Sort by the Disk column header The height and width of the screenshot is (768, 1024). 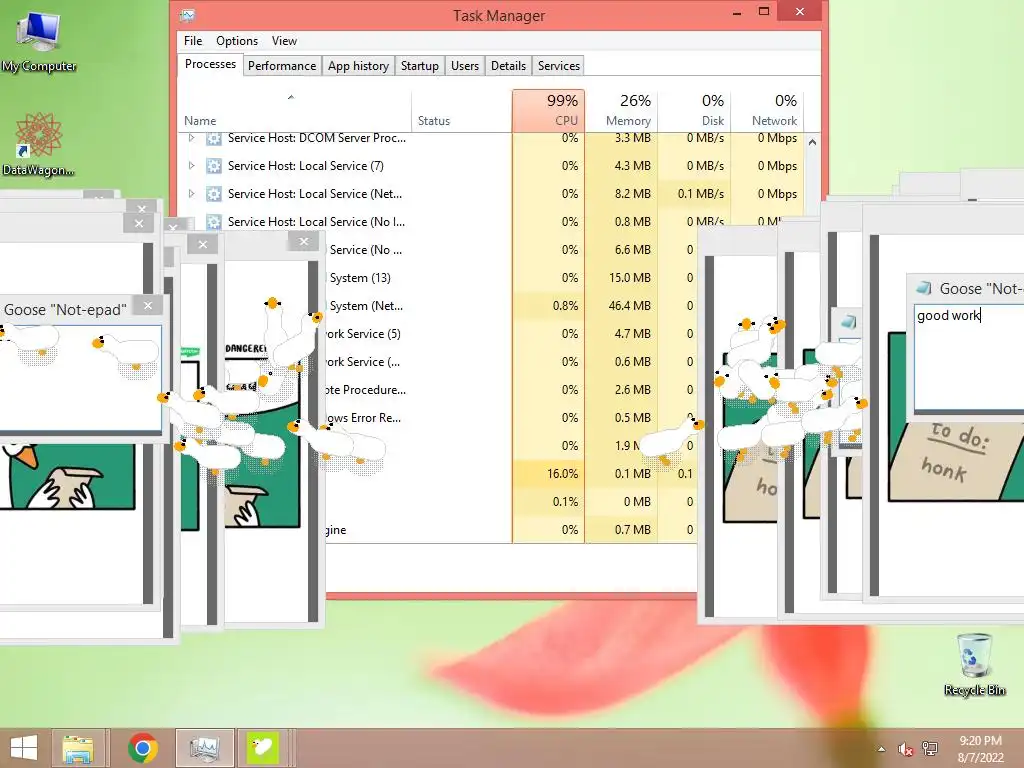coord(694,111)
